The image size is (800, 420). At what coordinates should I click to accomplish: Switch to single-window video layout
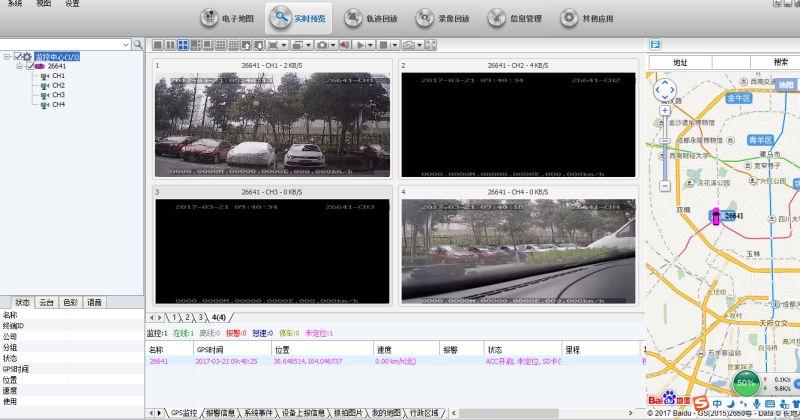coord(158,45)
